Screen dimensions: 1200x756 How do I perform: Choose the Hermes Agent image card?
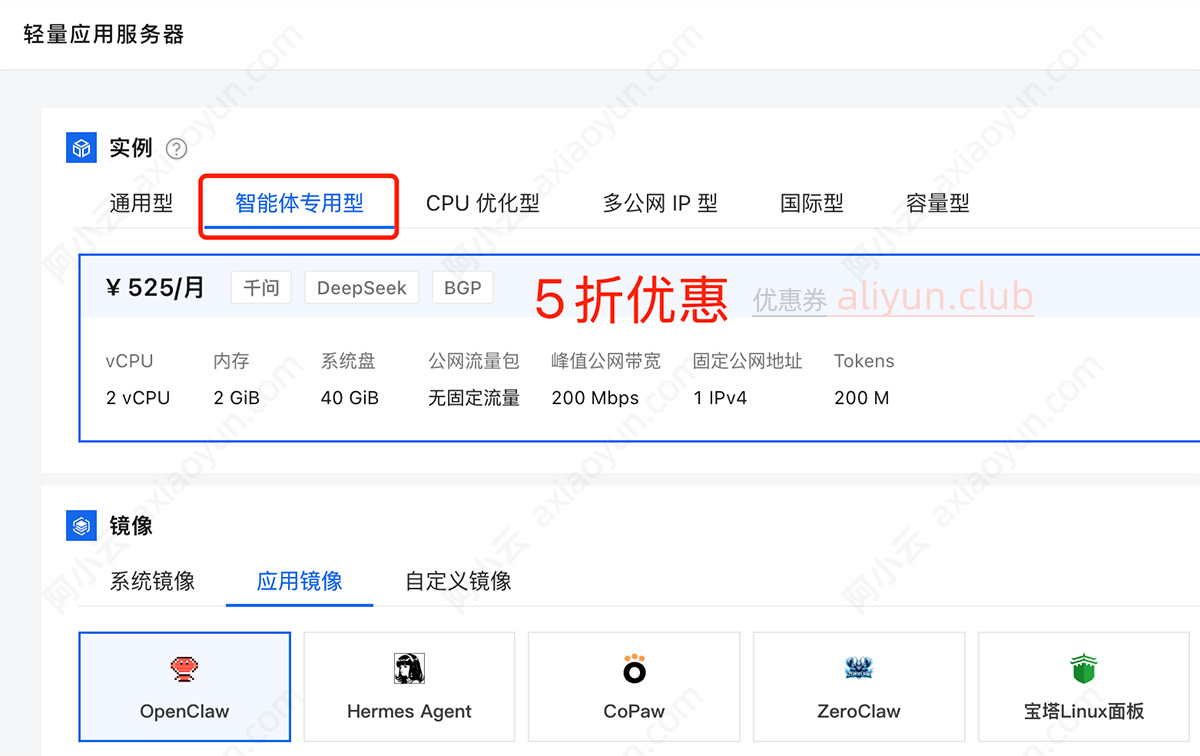click(x=409, y=686)
